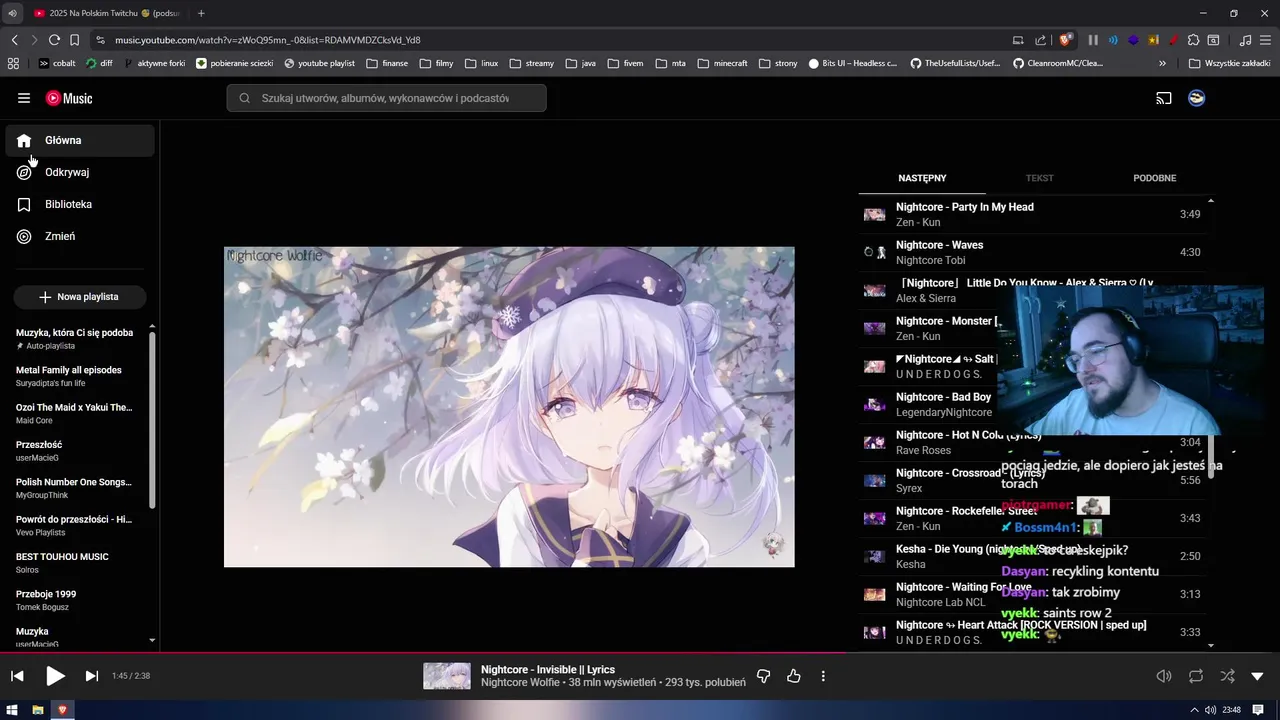Open the minecraft bookmarks folder

(723, 63)
